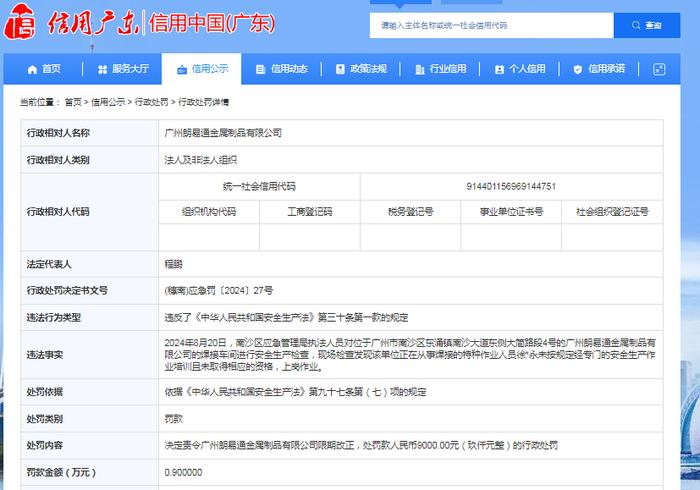Click the 税务登记号 header cell
This screenshot has height=490, width=700.
[410, 212]
